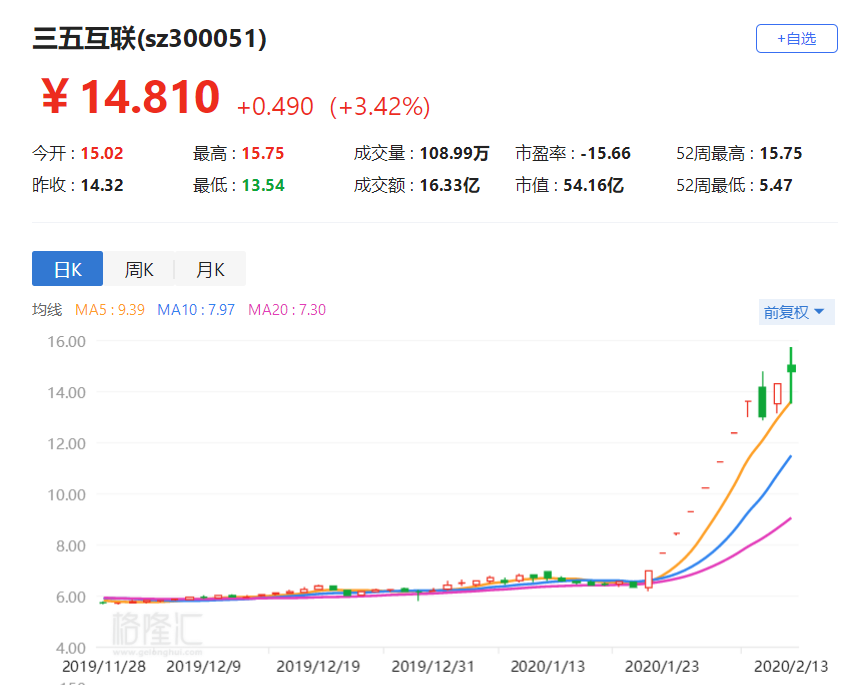Viewport: 852px width, 685px height.
Task: Click the price change +0.490
Action: (x=275, y=106)
